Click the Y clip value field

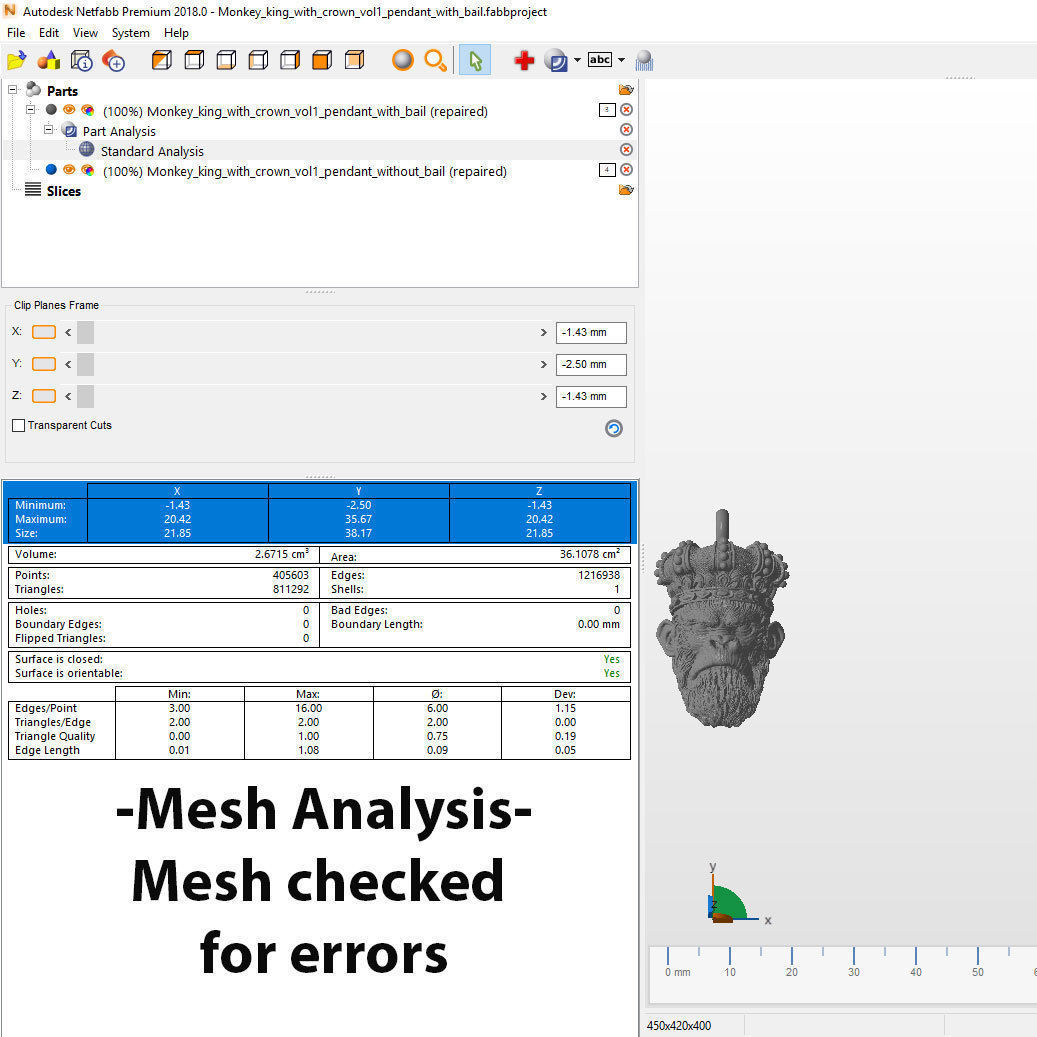coord(591,364)
